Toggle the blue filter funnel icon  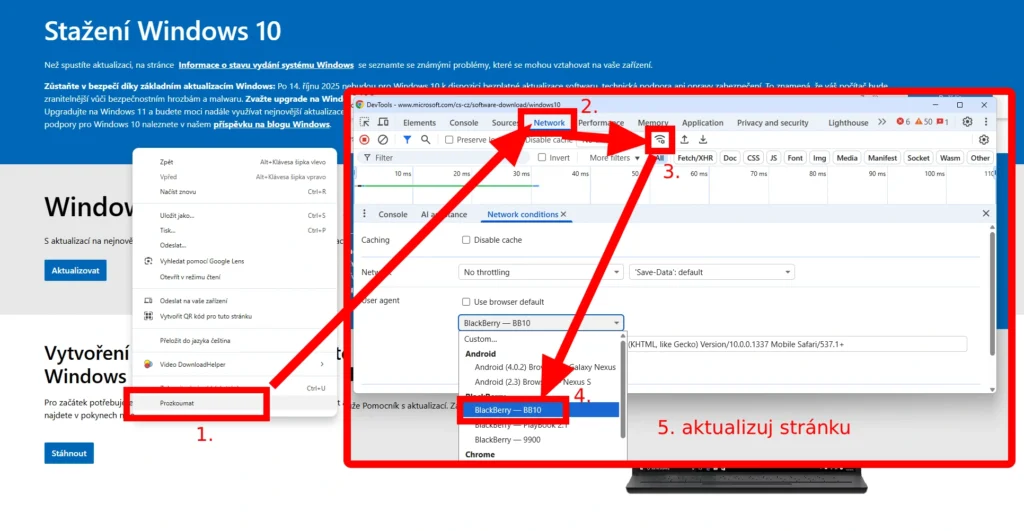coord(407,139)
